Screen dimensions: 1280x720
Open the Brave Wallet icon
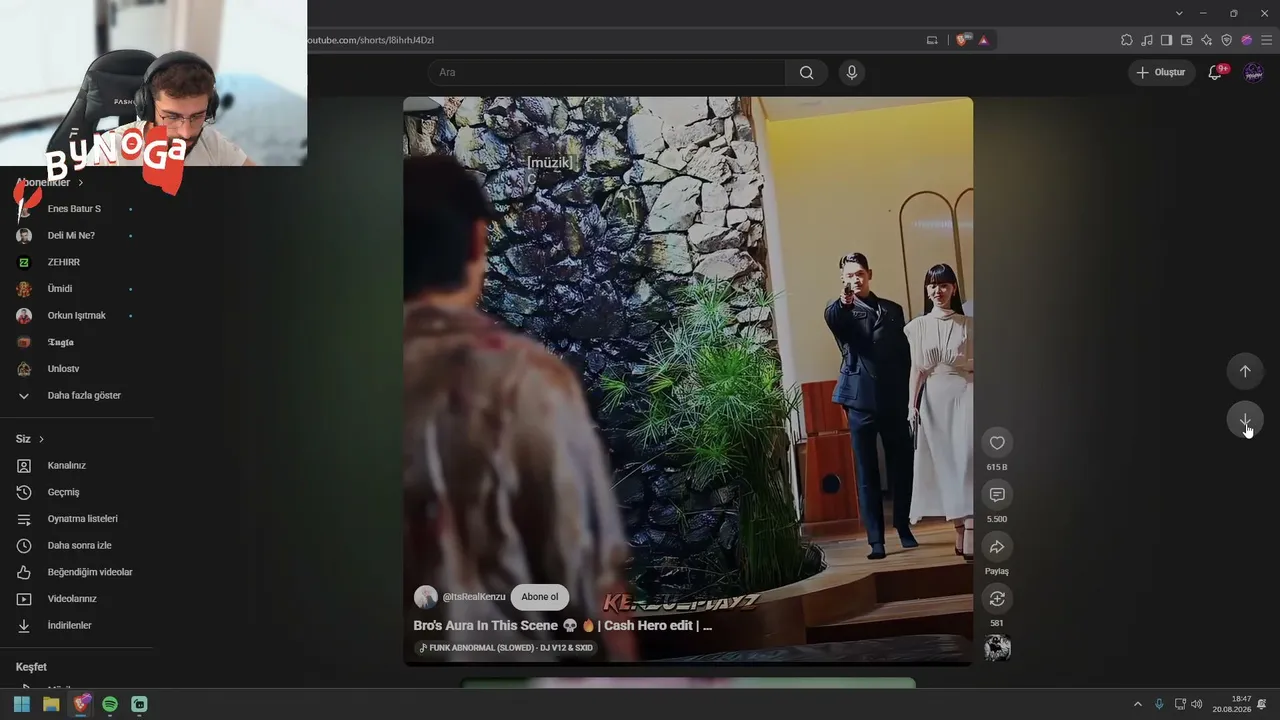1187,40
